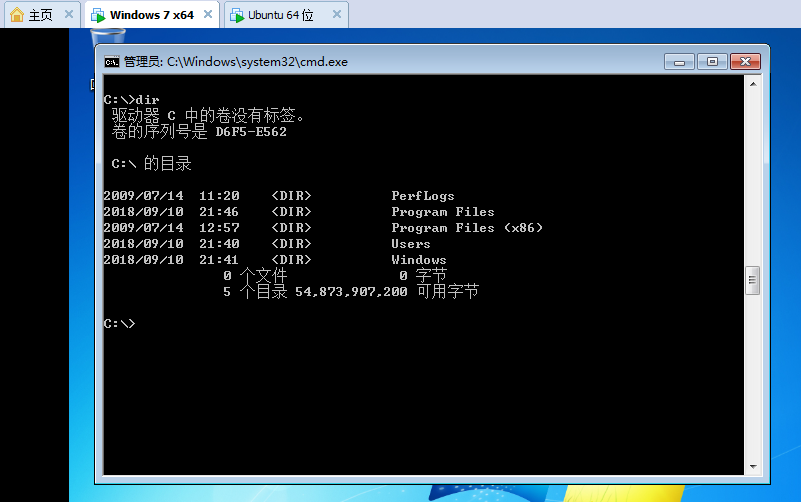Image resolution: width=801 pixels, height=502 pixels.
Task: Click the 2009/07/14 11:20 timestamp
Action: click(x=171, y=196)
